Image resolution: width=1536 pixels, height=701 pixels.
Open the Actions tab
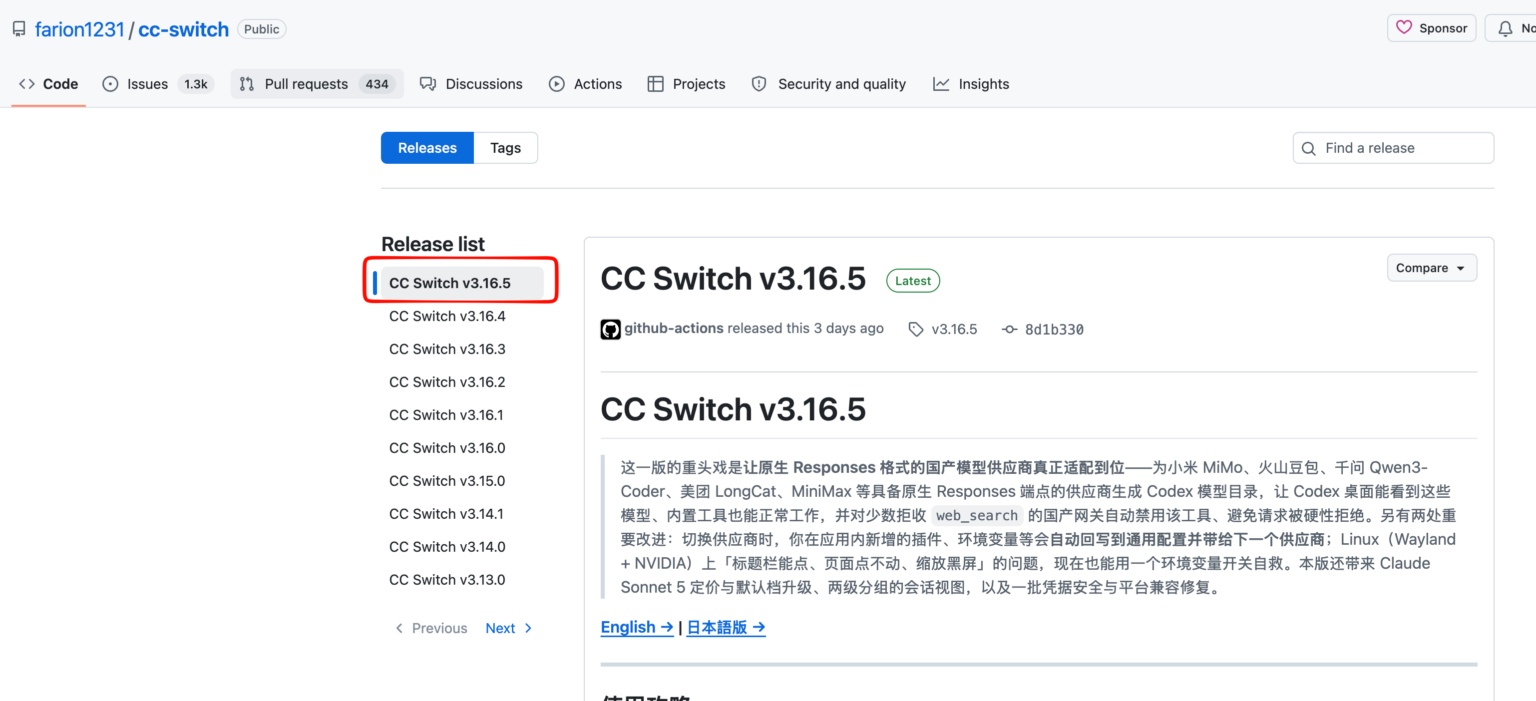pyautogui.click(x=585, y=84)
